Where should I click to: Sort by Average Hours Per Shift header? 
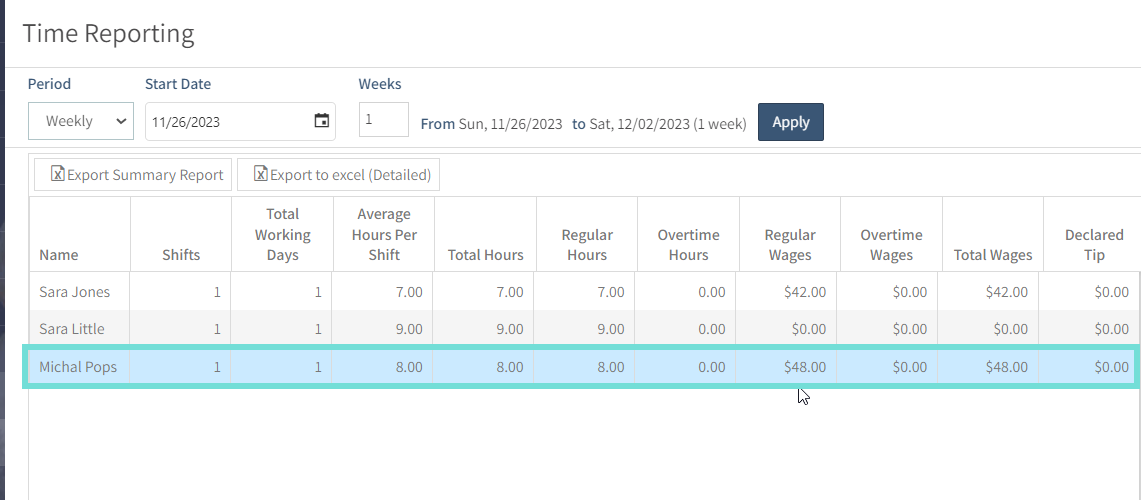click(383, 234)
